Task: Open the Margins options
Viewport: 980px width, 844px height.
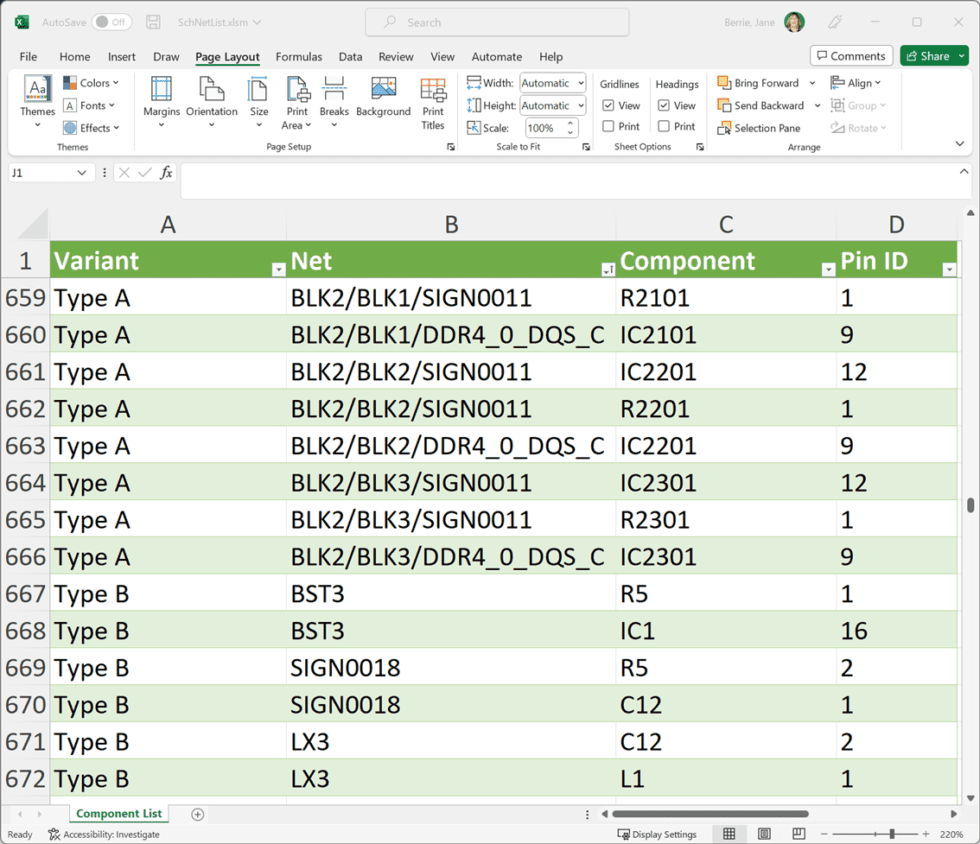Action: [161, 103]
